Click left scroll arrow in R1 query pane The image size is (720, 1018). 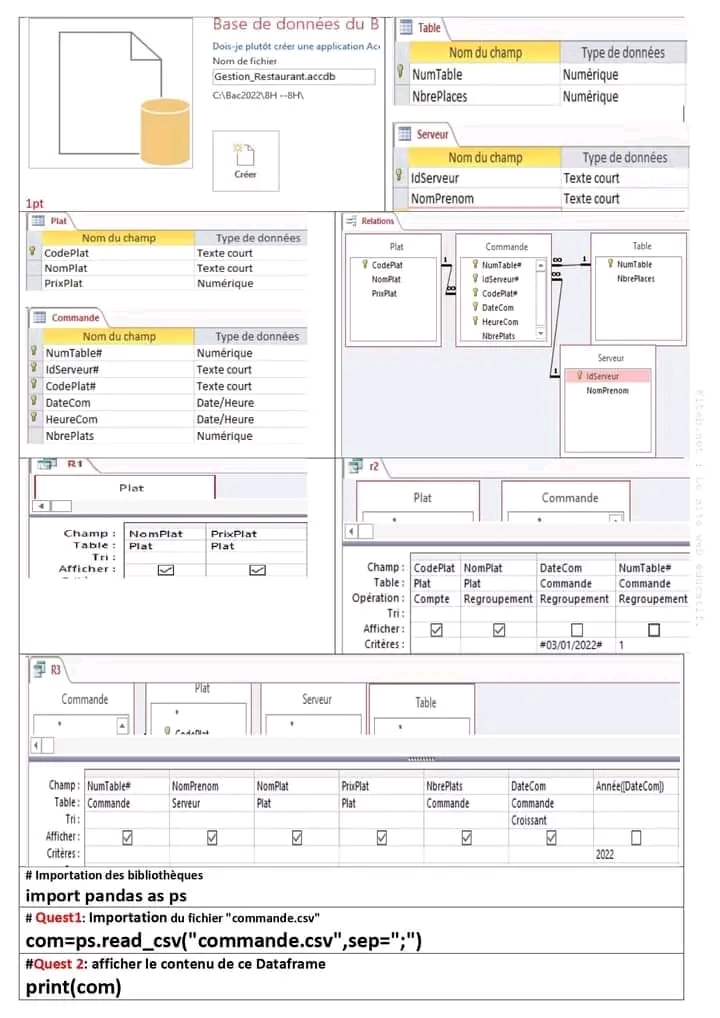coord(41,506)
